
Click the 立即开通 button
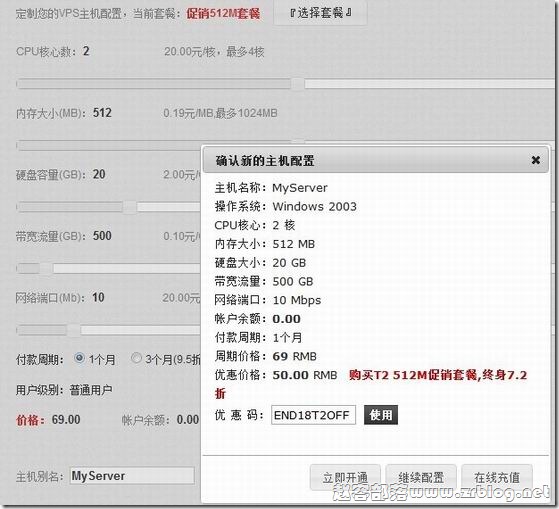pos(345,477)
